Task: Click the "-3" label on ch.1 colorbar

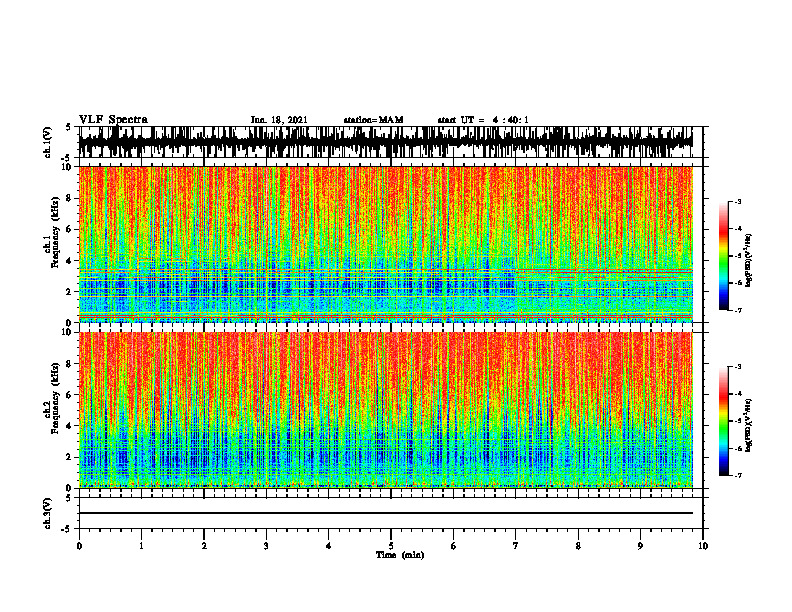Action: (738, 201)
